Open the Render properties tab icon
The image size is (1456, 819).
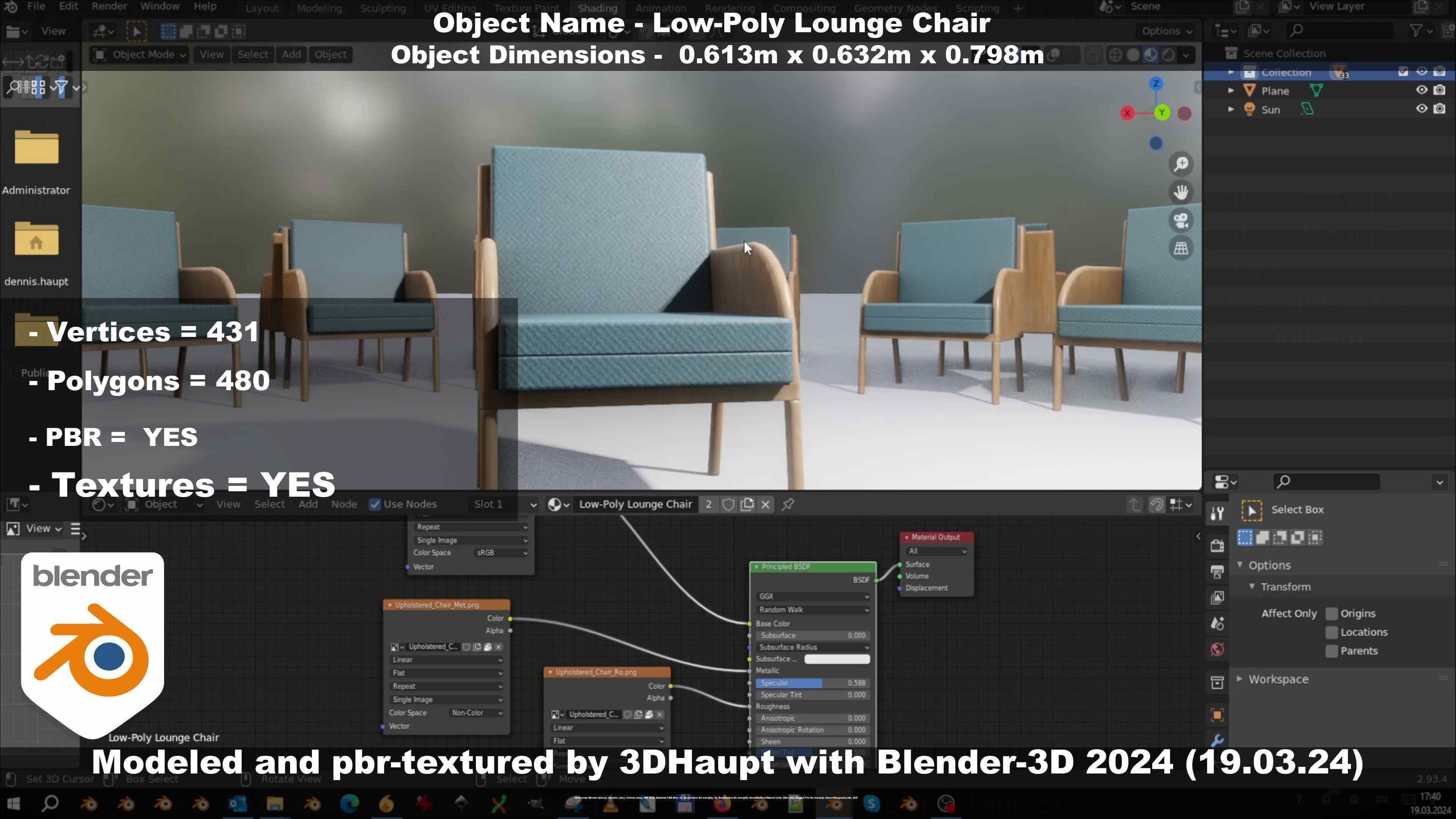1217,546
